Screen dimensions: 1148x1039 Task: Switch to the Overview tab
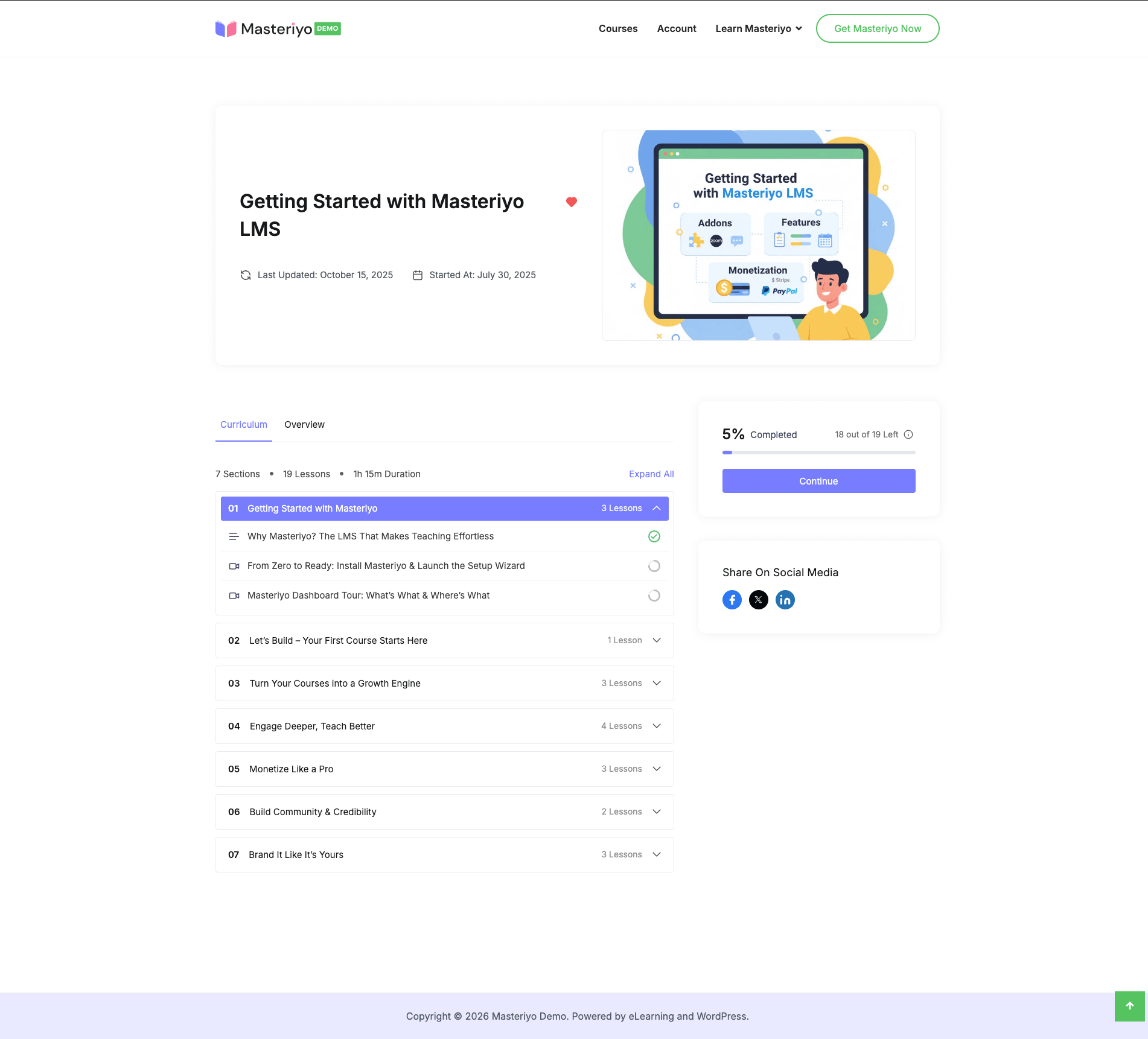click(x=304, y=425)
